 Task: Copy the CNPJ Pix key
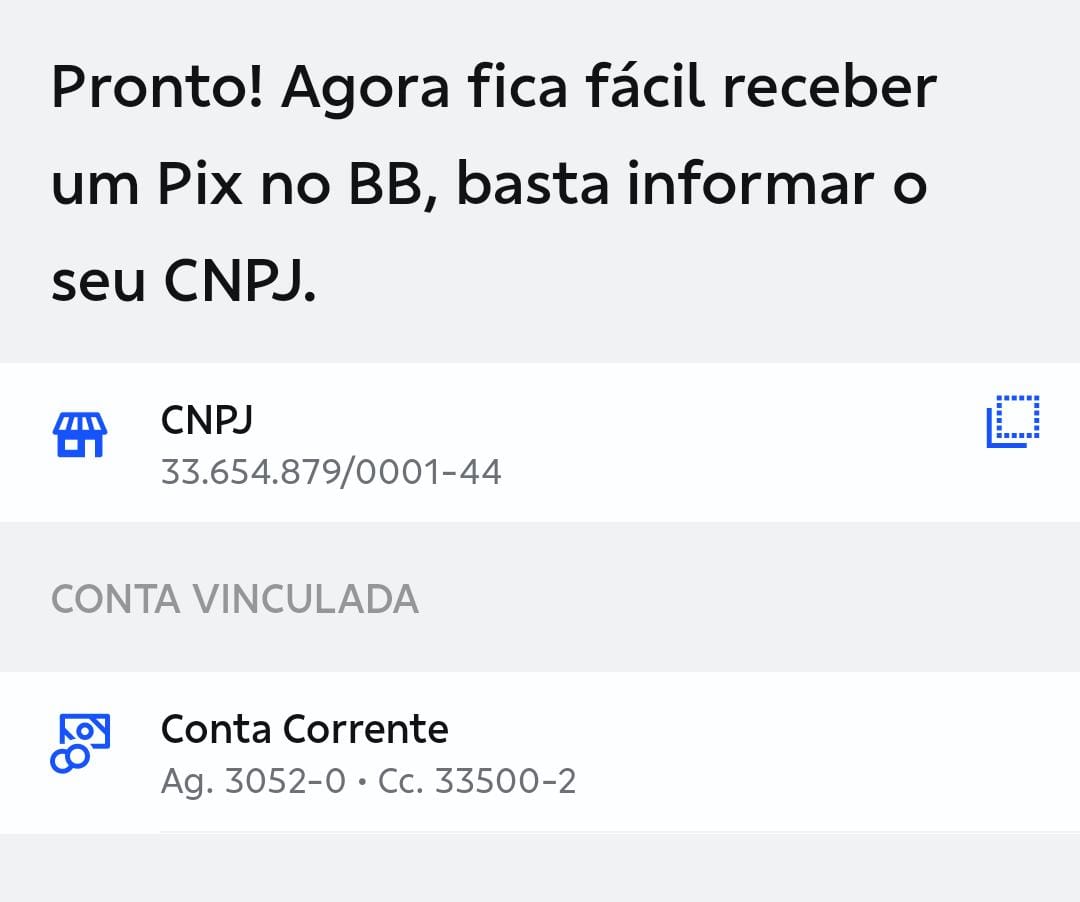(x=1012, y=421)
